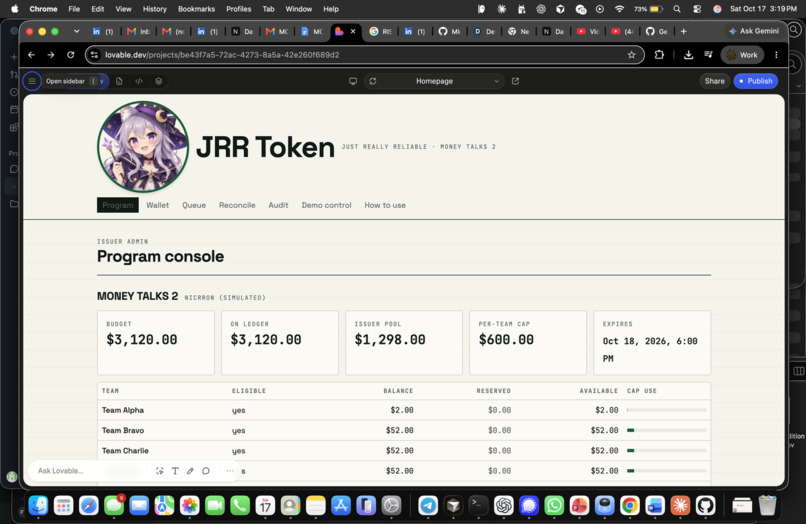Image resolution: width=806 pixels, height=524 pixels.
Task: Open preview in new tab icon
Action: [515, 81]
